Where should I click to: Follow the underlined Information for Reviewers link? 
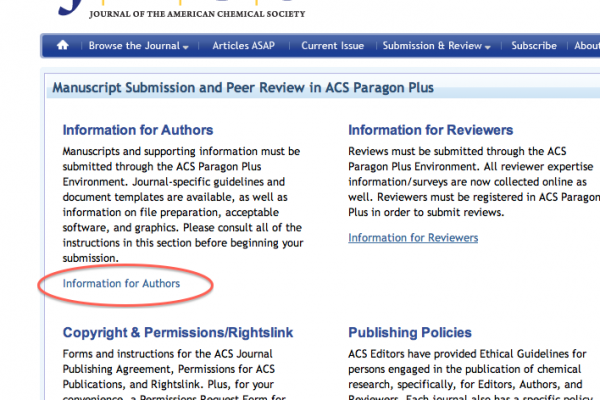[413, 238]
